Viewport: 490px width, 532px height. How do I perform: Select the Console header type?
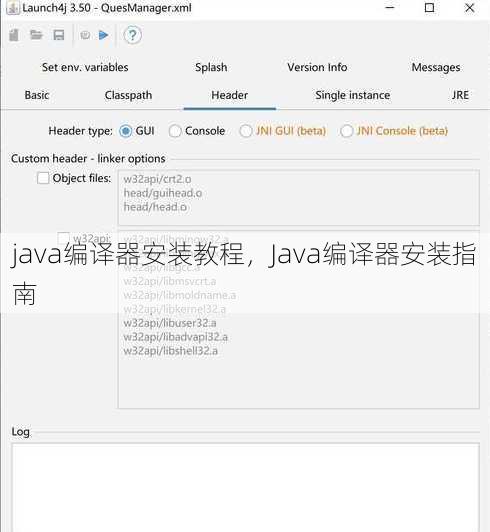(x=175, y=131)
